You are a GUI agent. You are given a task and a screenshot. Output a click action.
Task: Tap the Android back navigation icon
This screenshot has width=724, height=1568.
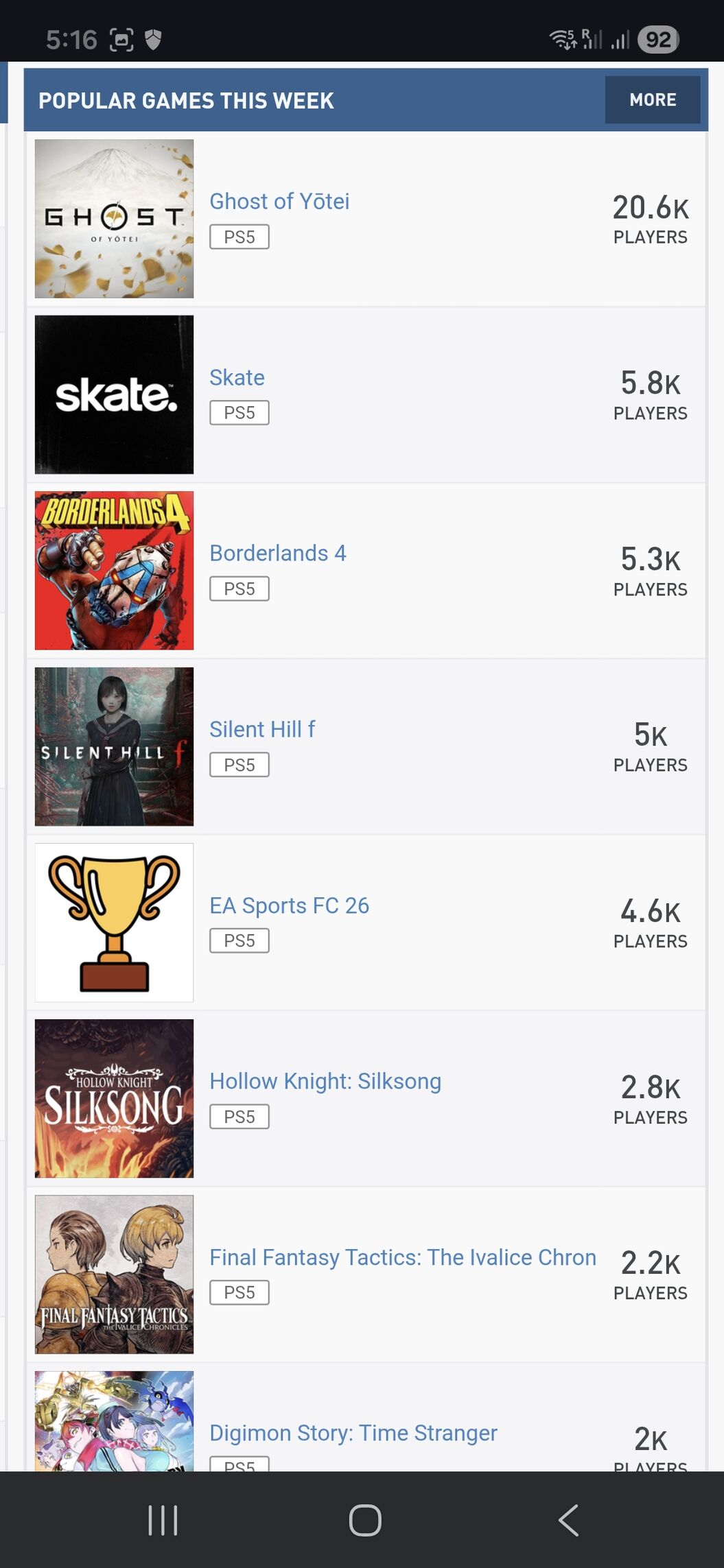coord(568,1520)
